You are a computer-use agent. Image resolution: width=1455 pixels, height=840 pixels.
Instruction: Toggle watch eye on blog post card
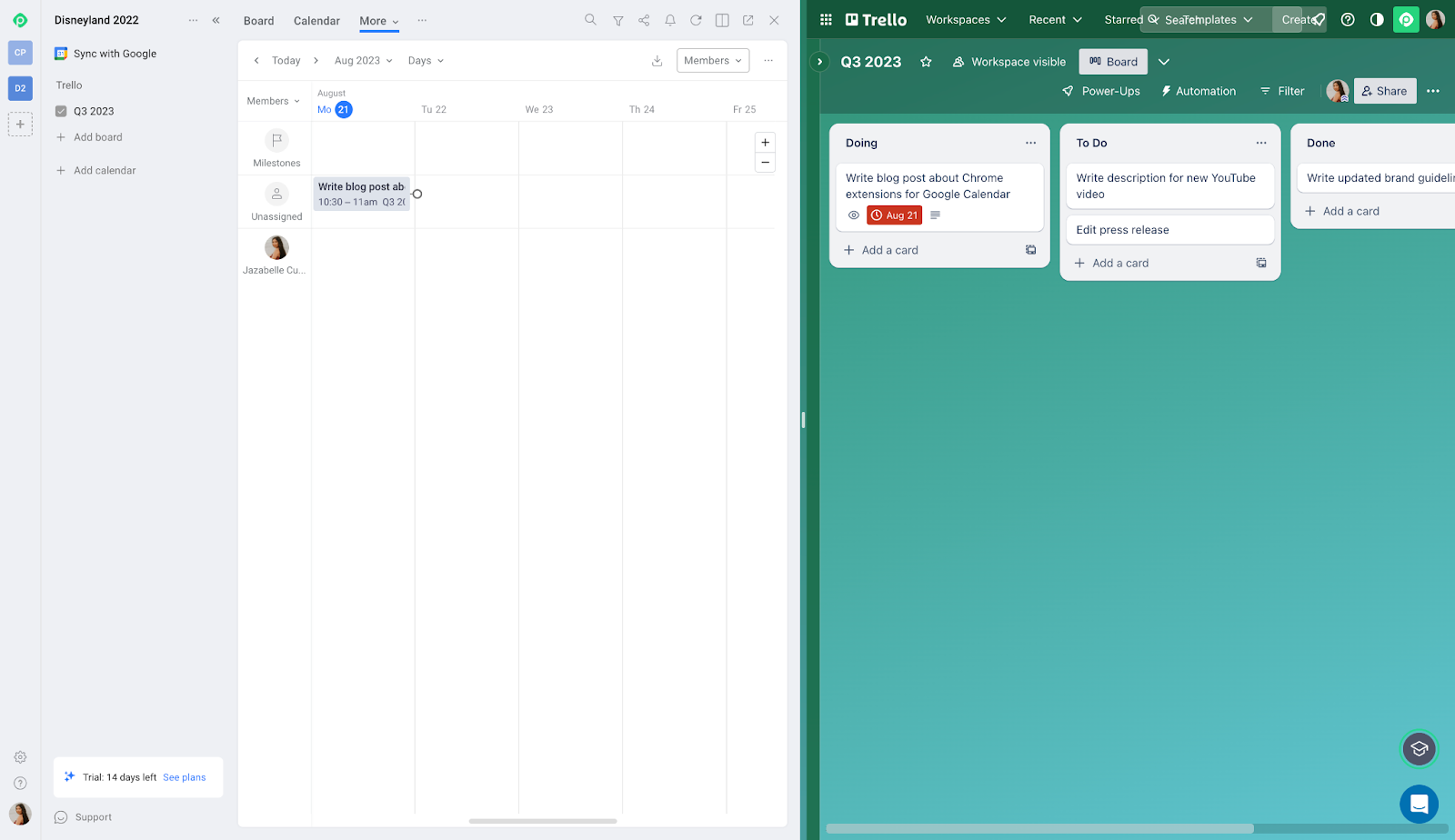click(x=853, y=215)
